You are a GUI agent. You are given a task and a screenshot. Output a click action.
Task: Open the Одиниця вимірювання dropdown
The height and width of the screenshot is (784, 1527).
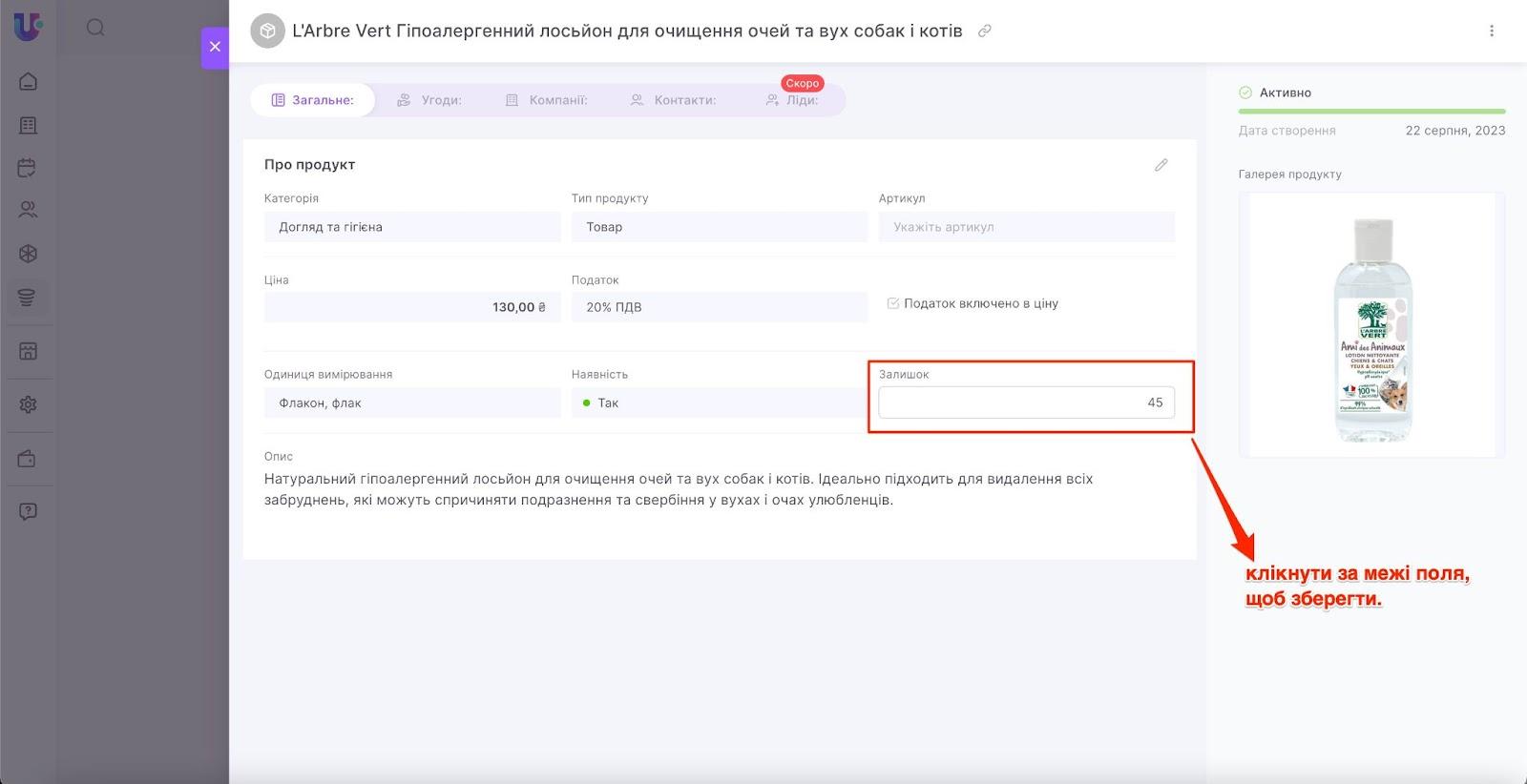coord(412,402)
